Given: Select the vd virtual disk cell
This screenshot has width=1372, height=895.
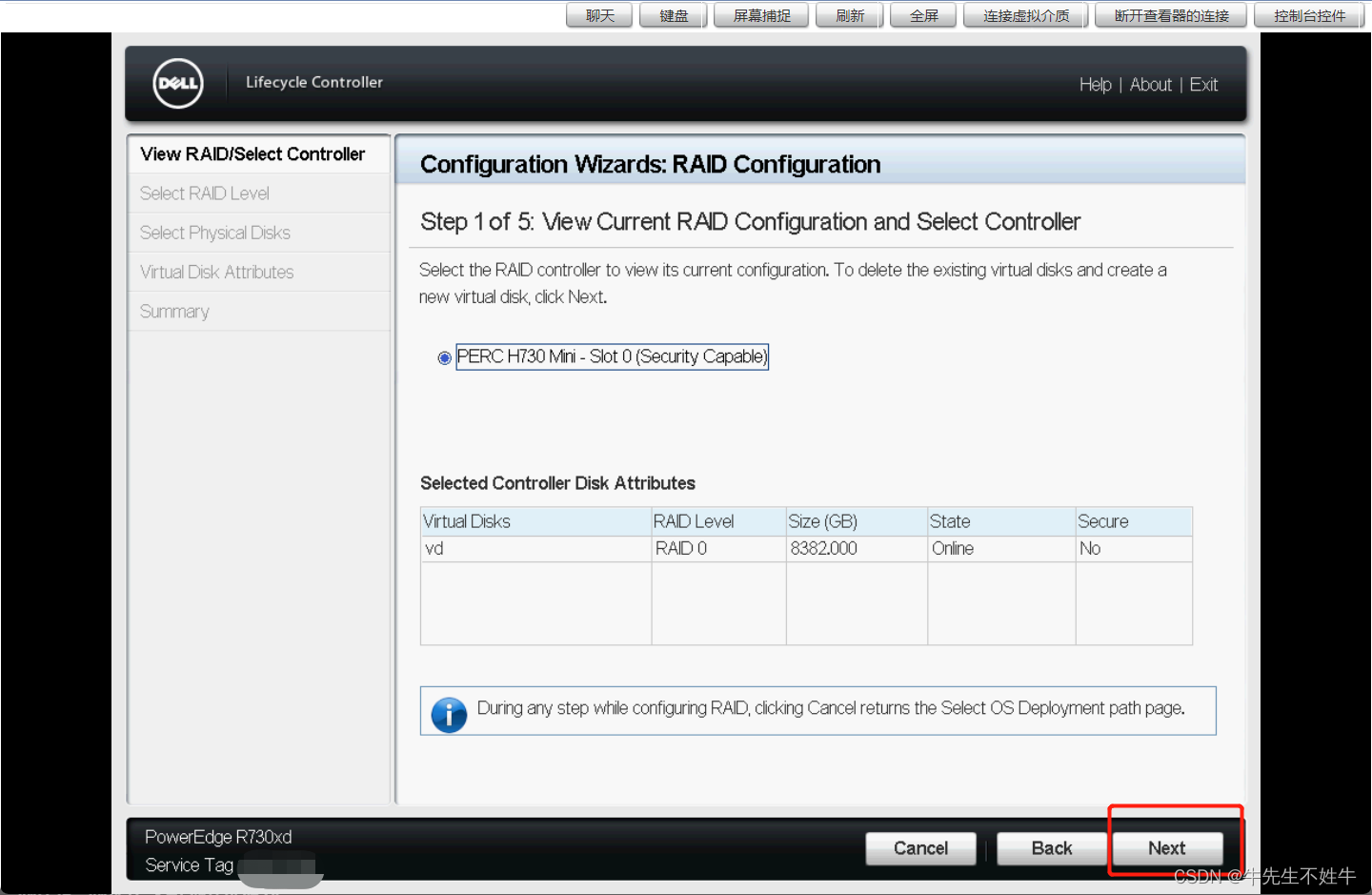Looking at the screenshot, I should tap(536, 549).
